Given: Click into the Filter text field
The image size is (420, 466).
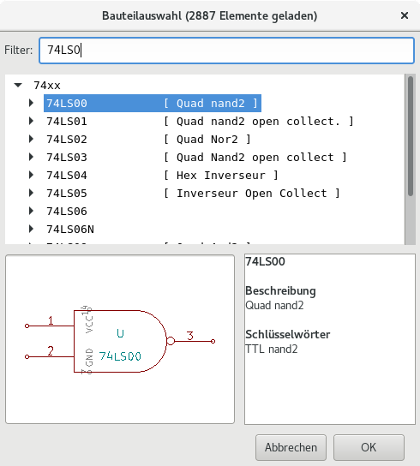Looking at the screenshot, I should [227, 50].
